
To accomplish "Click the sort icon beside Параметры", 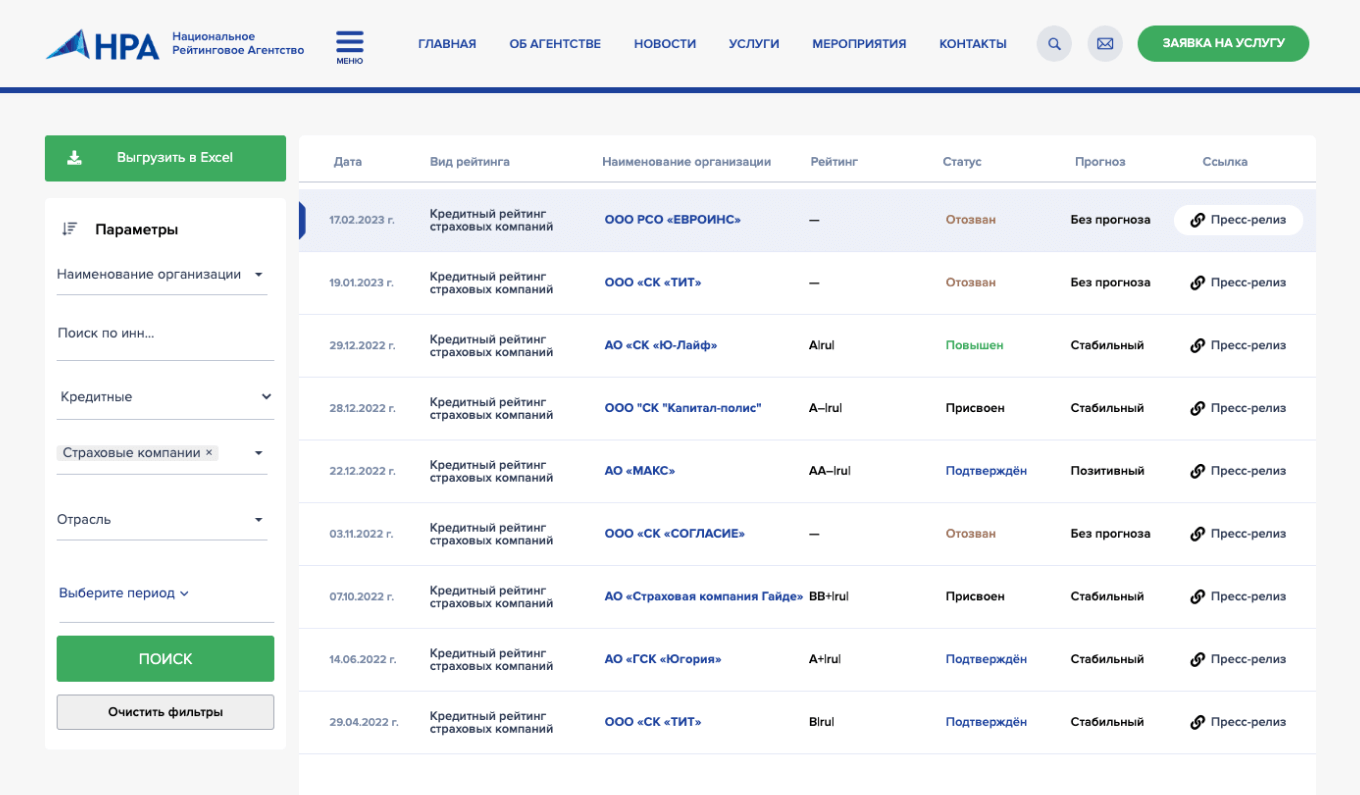I will [69, 229].
